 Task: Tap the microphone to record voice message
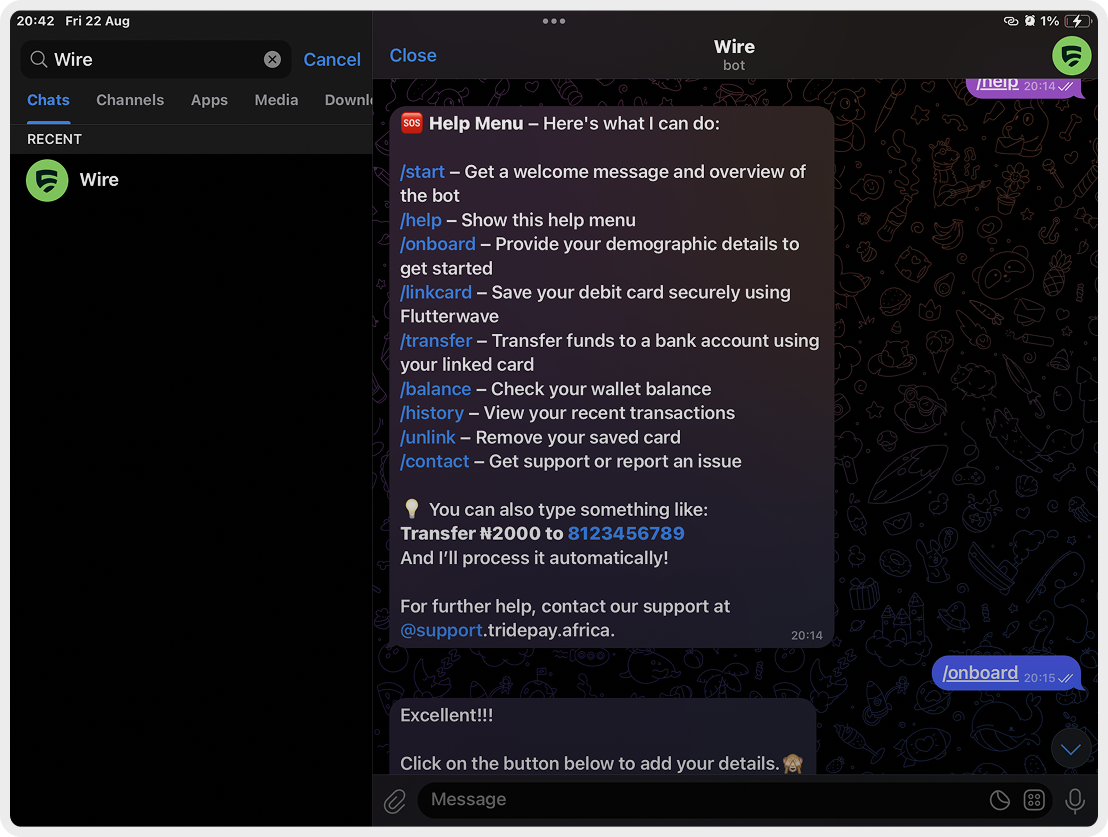1074,800
